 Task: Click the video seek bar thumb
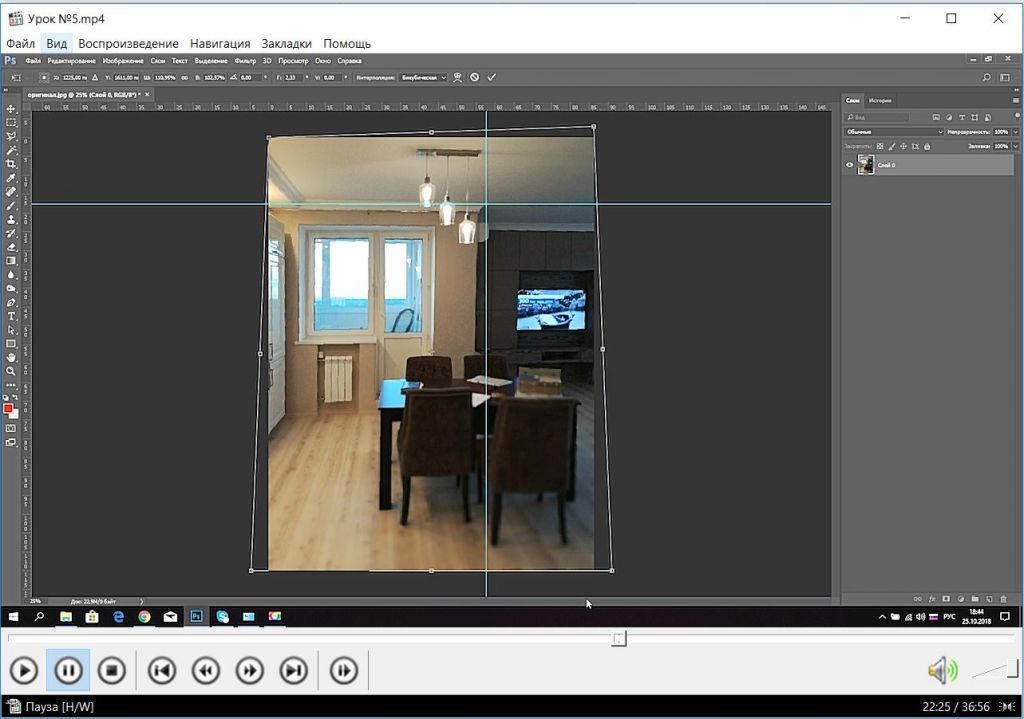[x=618, y=639]
